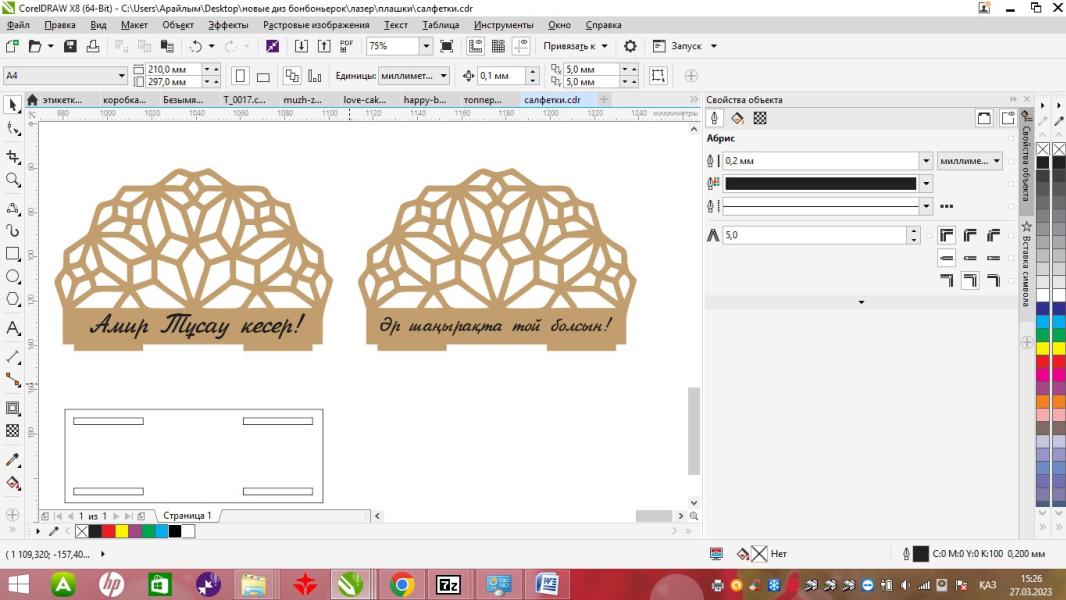Click the Import icon
The width and height of the screenshot is (1066, 600).
coord(301,46)
